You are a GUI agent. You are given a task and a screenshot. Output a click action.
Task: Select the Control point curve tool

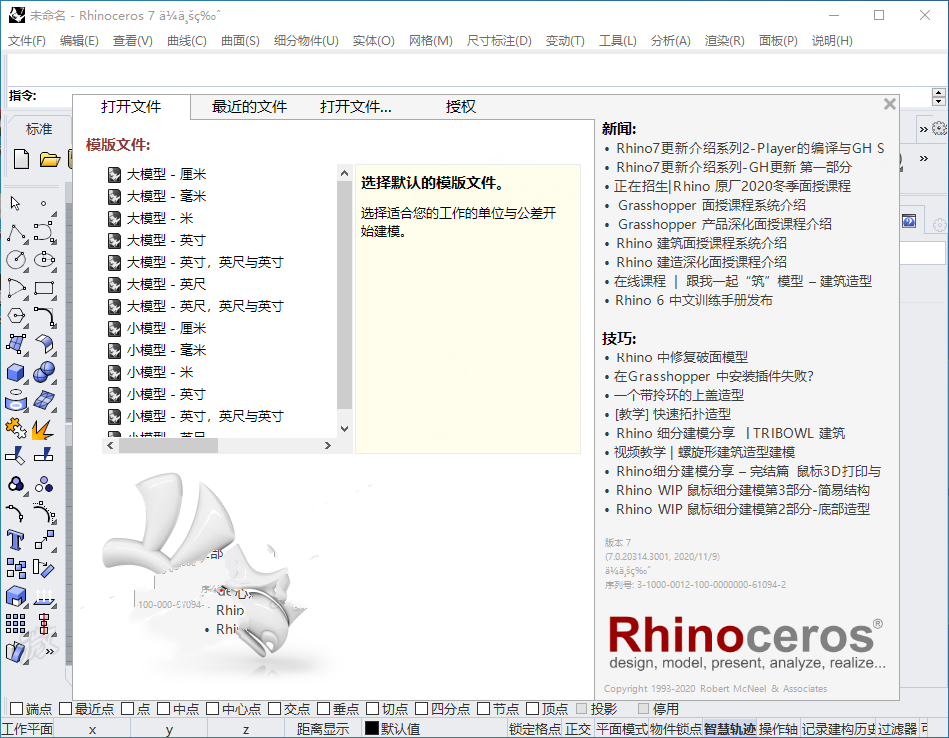(44, 232)
